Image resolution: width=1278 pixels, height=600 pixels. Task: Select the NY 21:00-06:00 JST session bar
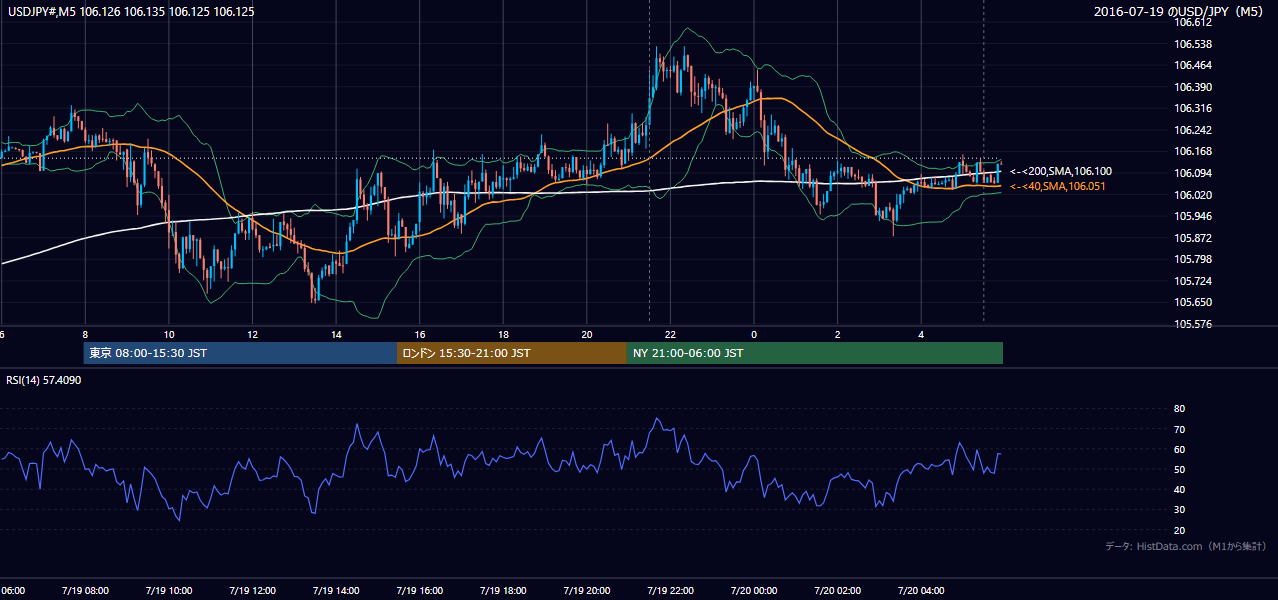pyautogui.click(x=815, y=353)
